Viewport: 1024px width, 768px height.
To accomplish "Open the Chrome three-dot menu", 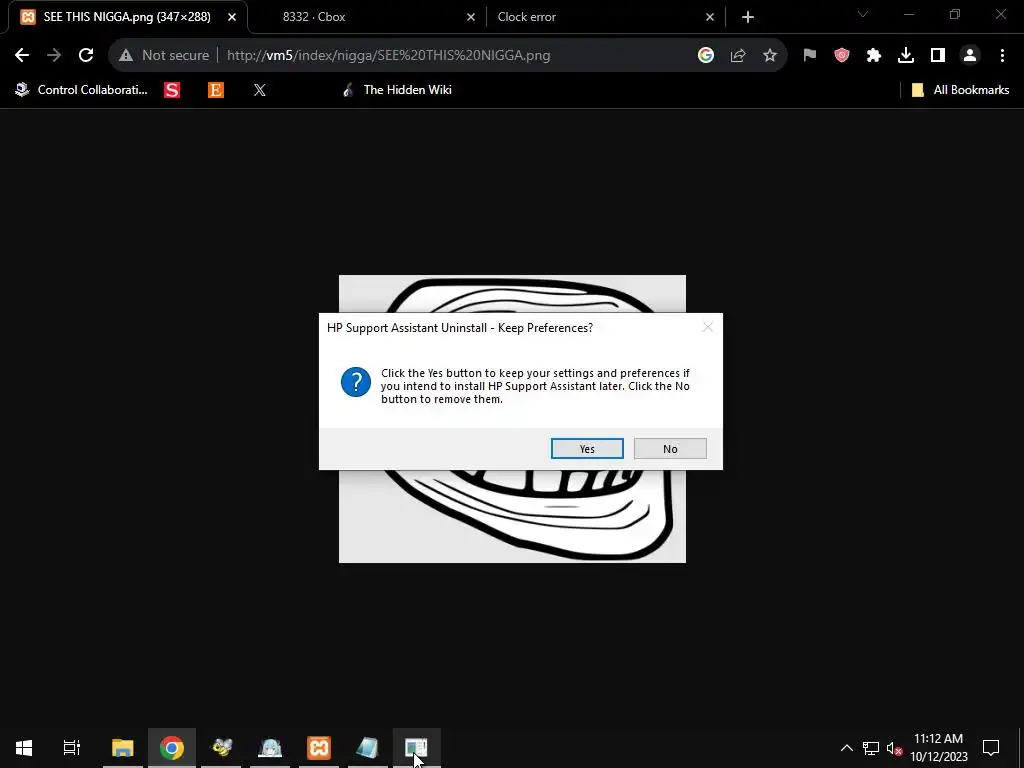I will (1002, 56).
